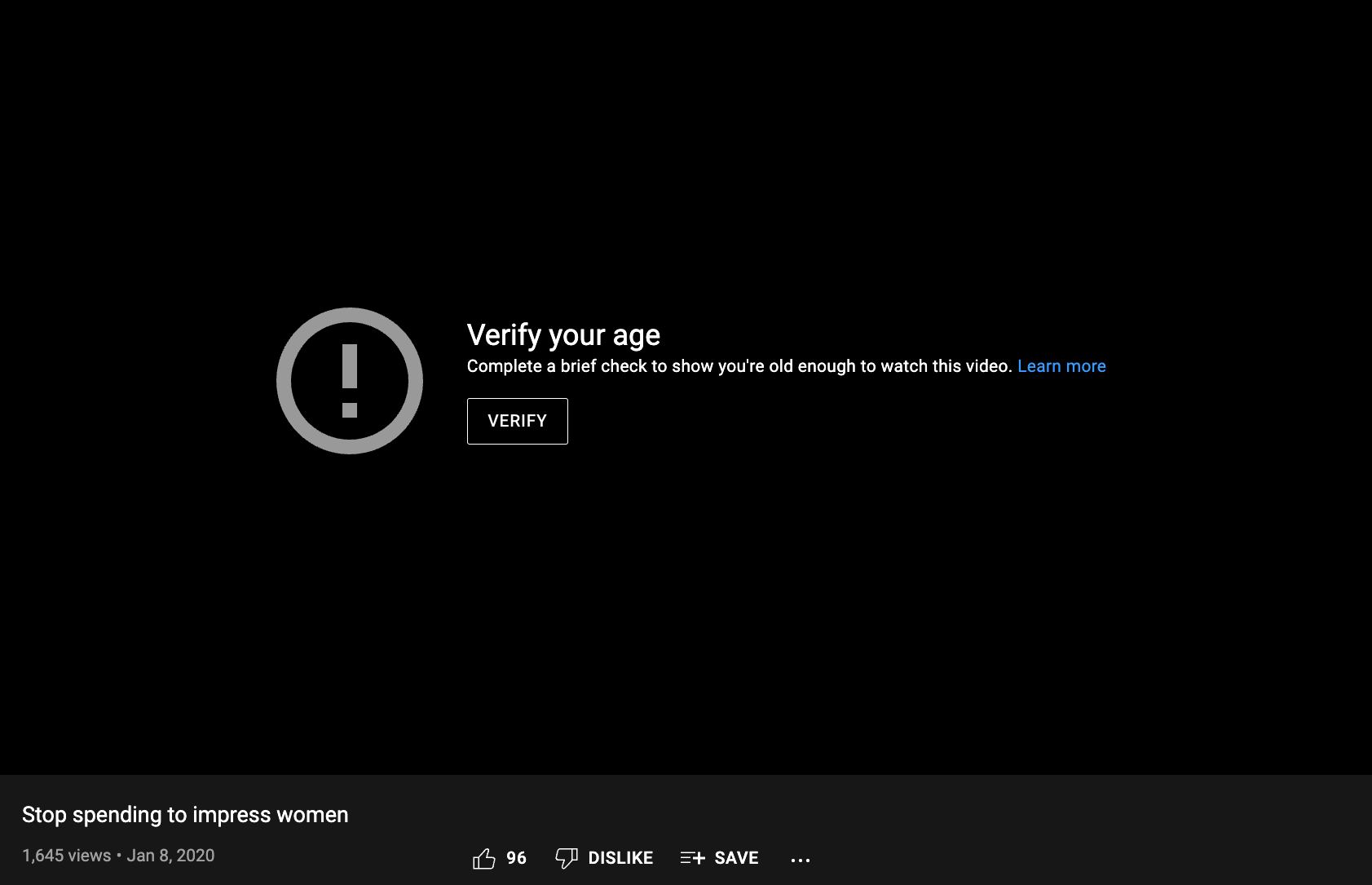The image size is (1372, 885).
Task: Click the exclamation mark inside the gray circle
Action: [350, 381]
